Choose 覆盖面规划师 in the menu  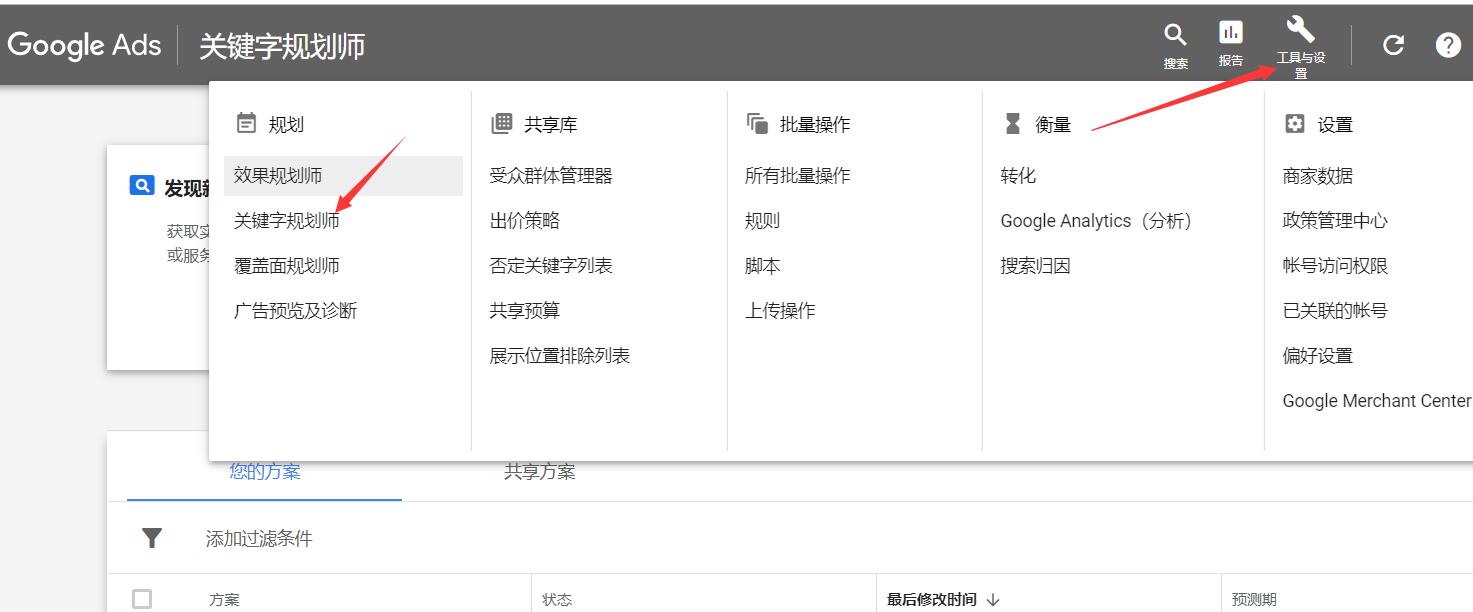287,266
